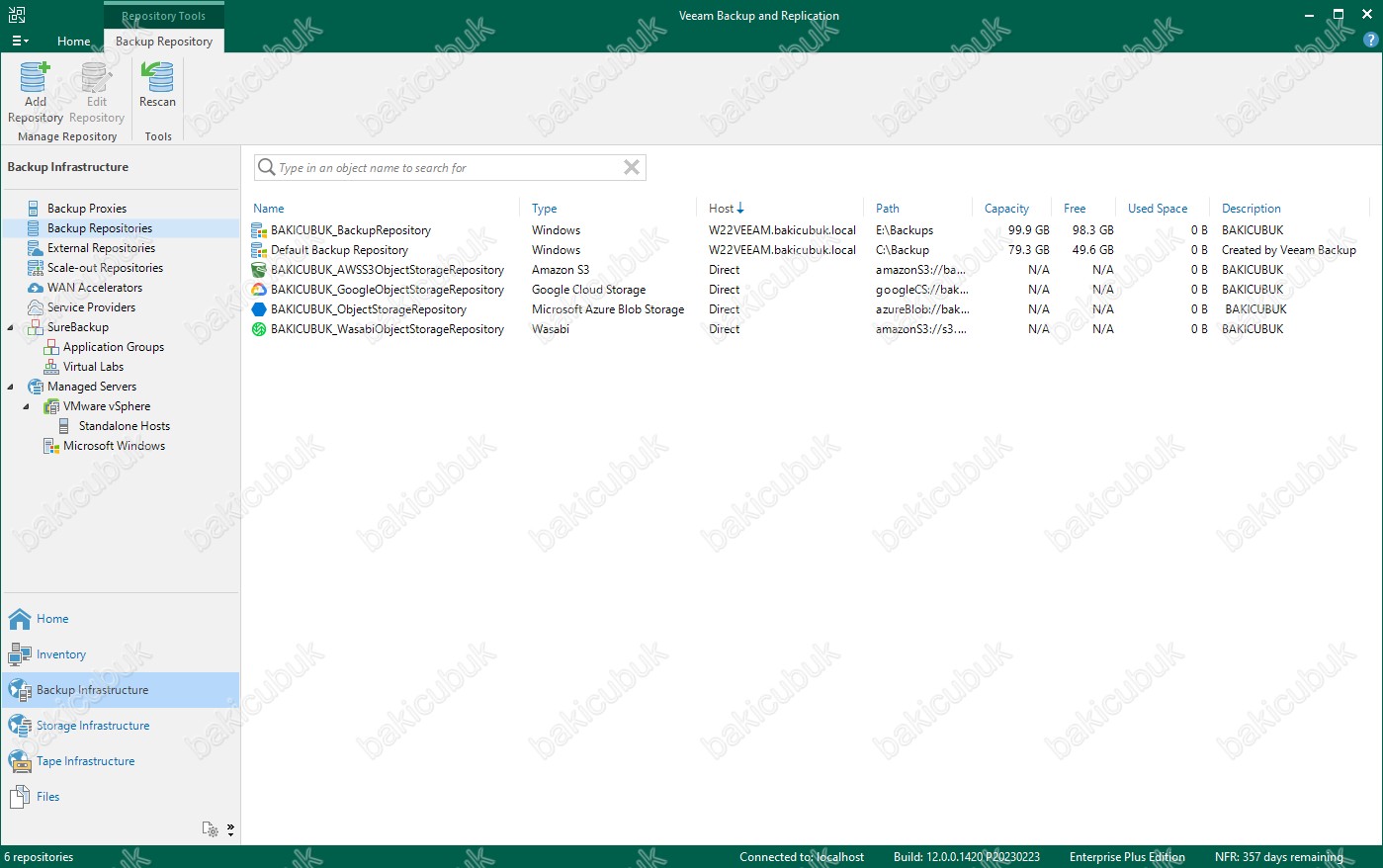Open the Home navigation pane view
This screenshot has width=1383, height=868.
pos(121,619)
